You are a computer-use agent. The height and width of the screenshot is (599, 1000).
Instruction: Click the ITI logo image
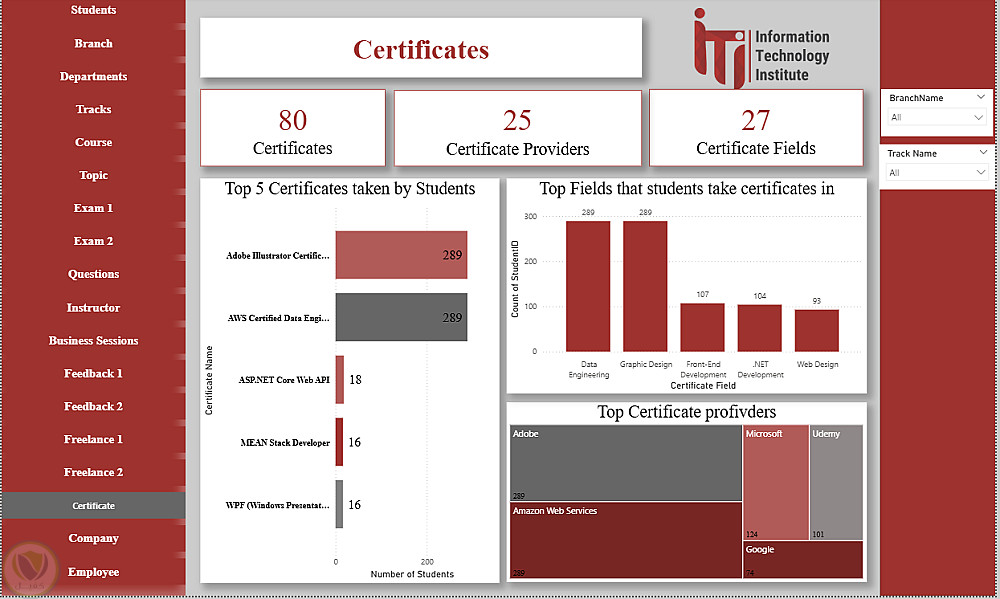click(x=761, y=48)
